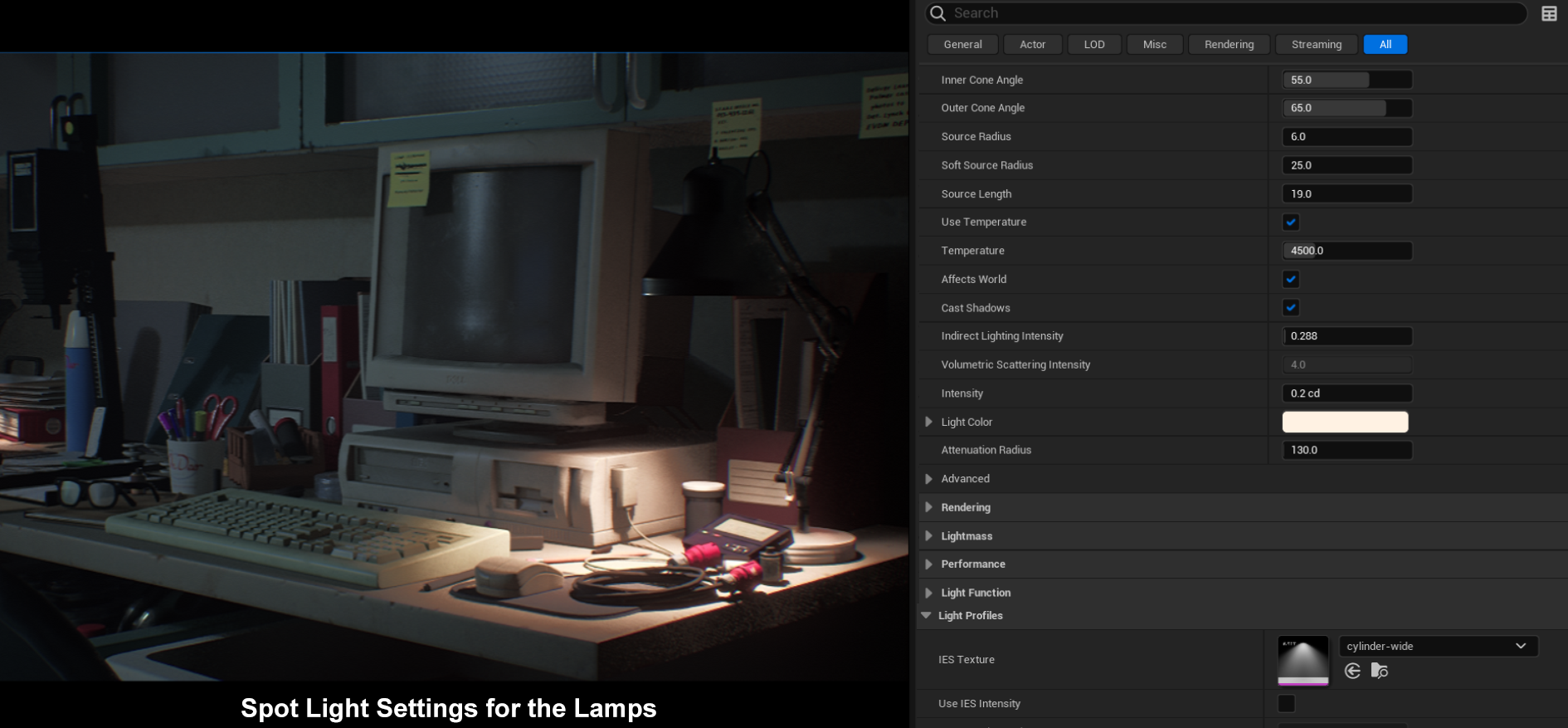Select the General filter tab
Image resolution: width=1568 pixels, height=728 pixels.
962,45
